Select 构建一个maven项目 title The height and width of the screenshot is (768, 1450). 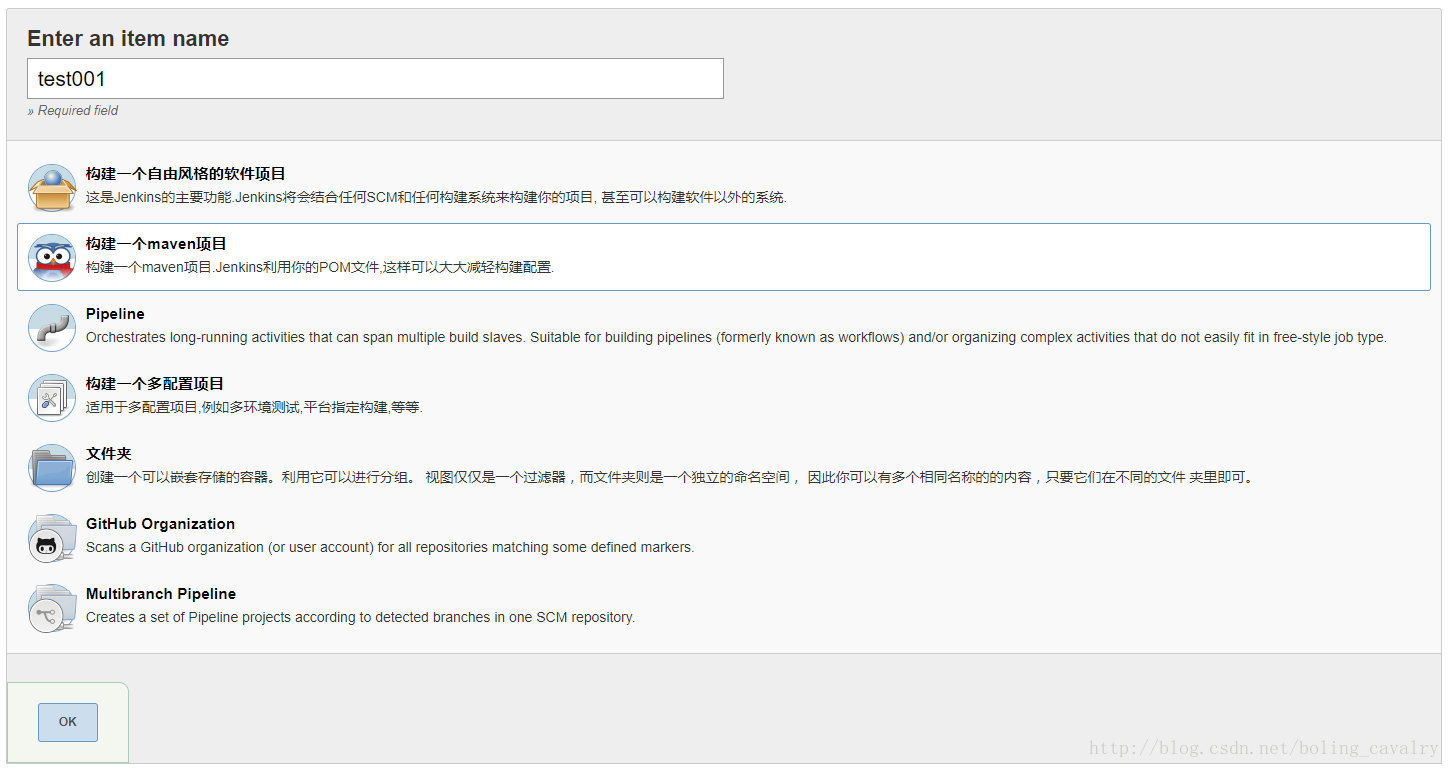(157, 244)
